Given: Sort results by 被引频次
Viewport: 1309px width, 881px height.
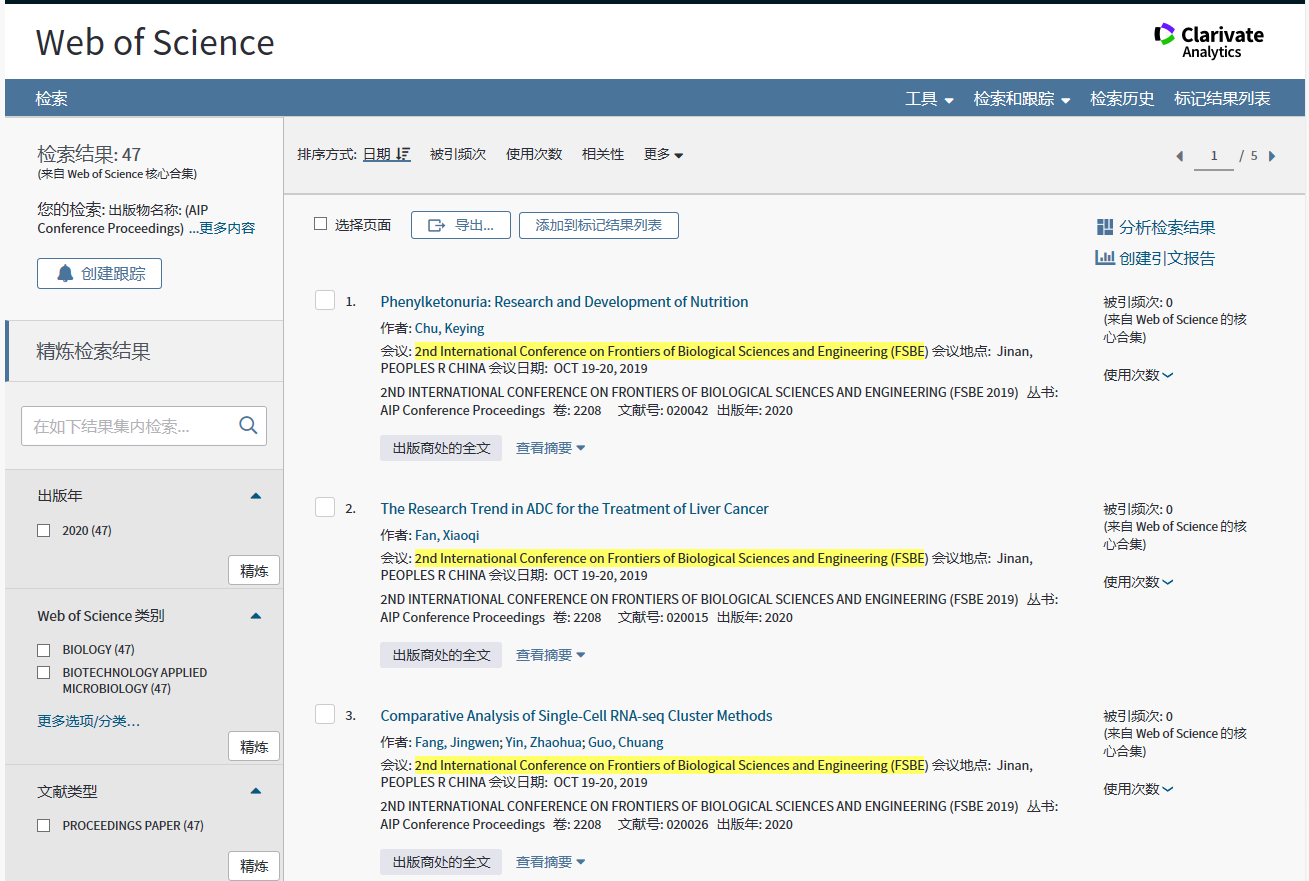Looking at the screenshot, I should tap(458, 154).
